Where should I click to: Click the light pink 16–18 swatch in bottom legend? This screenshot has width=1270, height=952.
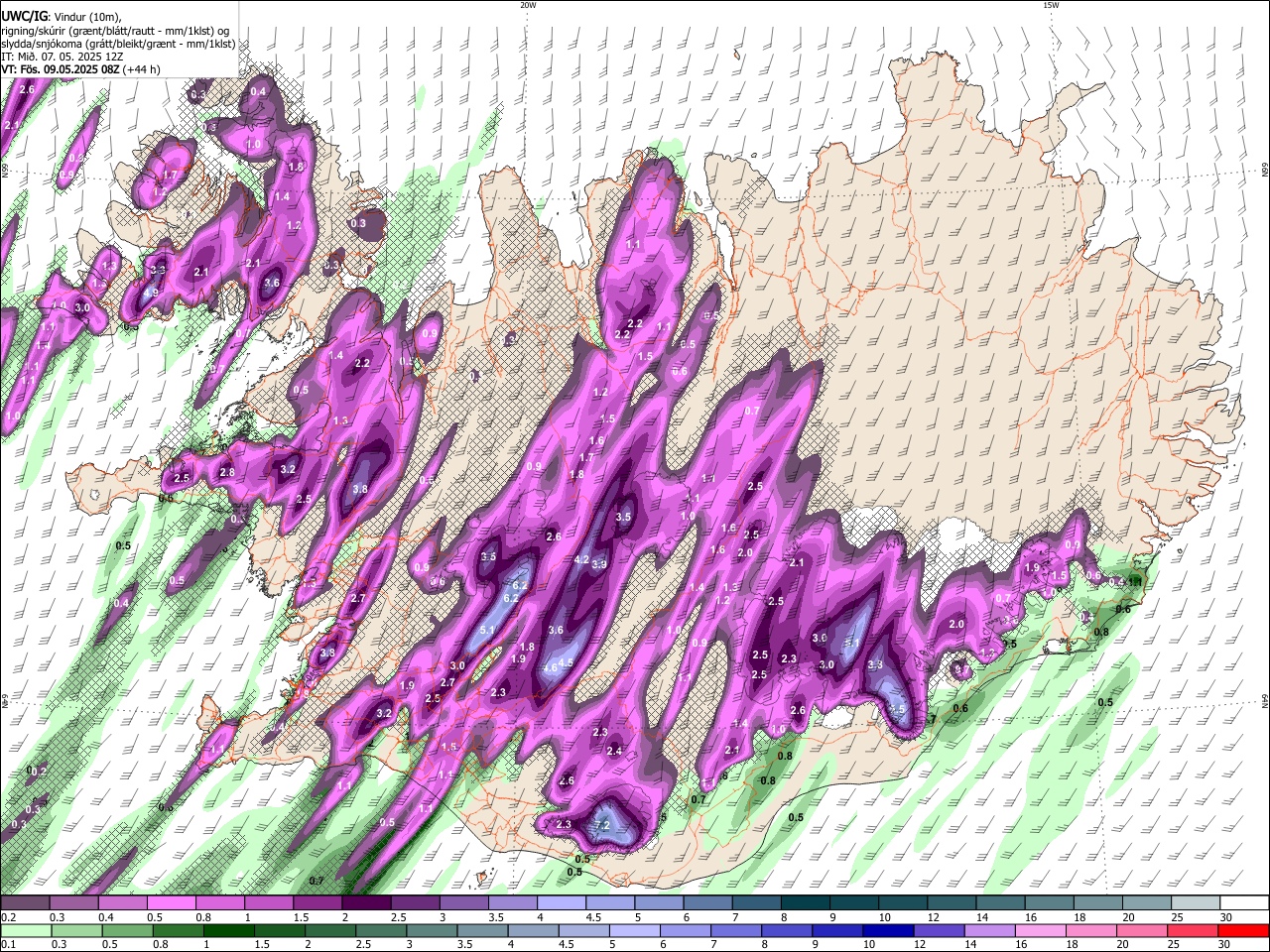click(1041, 930)
